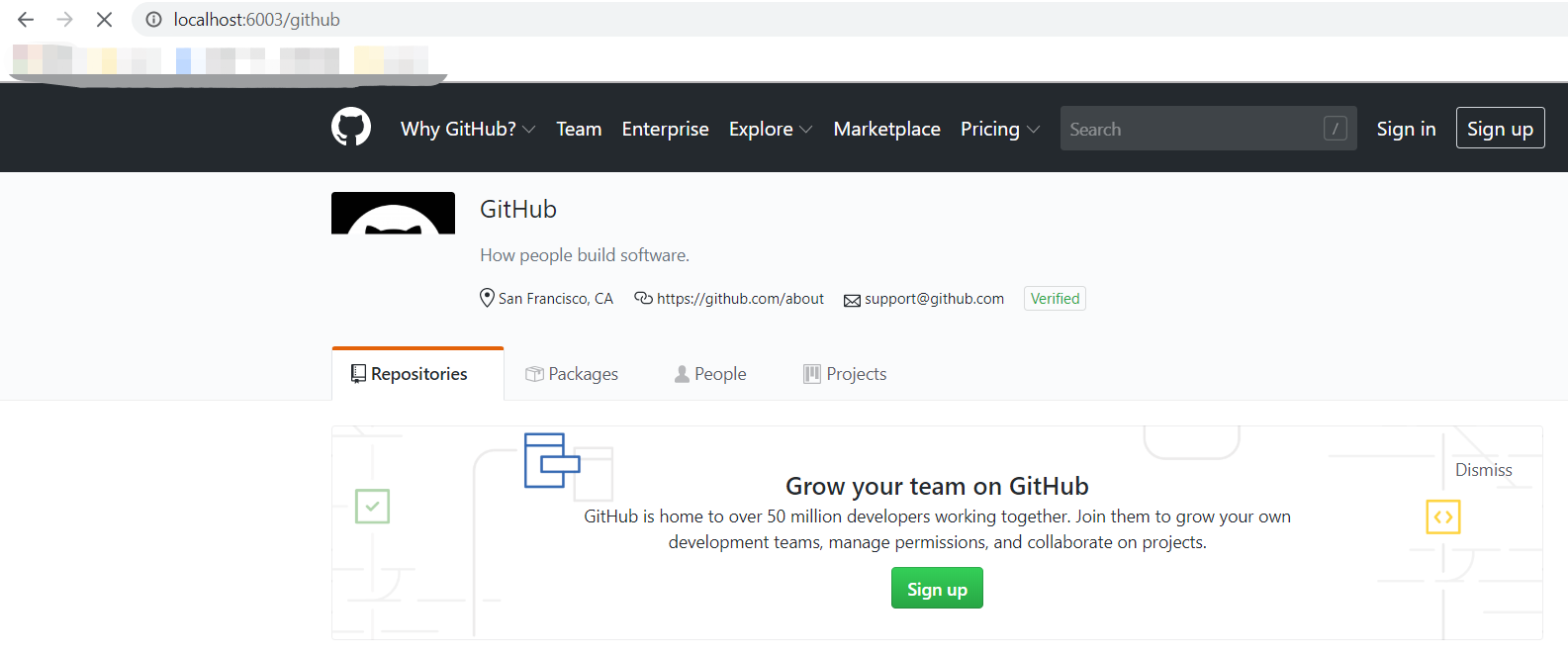
Task: Click 'Grow your team on GitHub' heading
Action: point(937,486)
